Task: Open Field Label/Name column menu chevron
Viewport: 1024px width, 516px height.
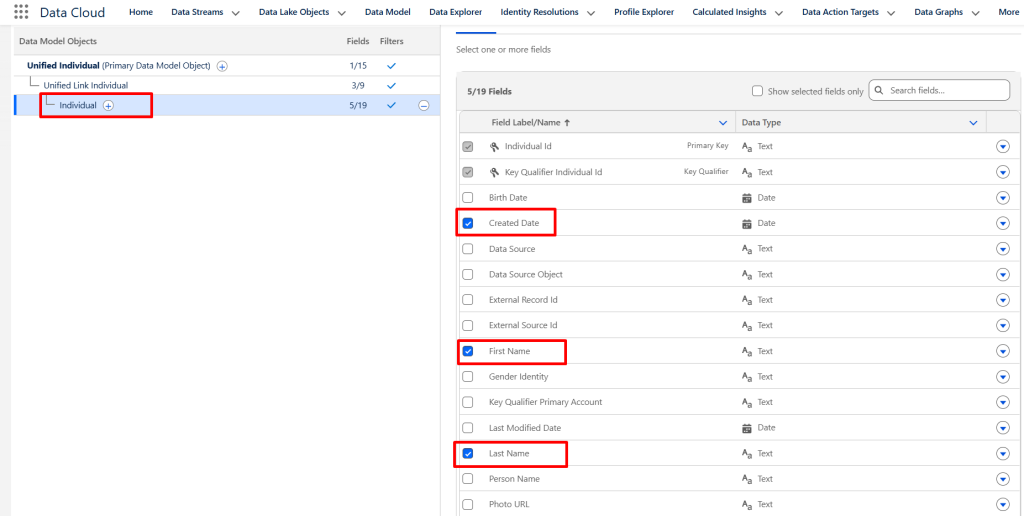Action: pos(723,123)
